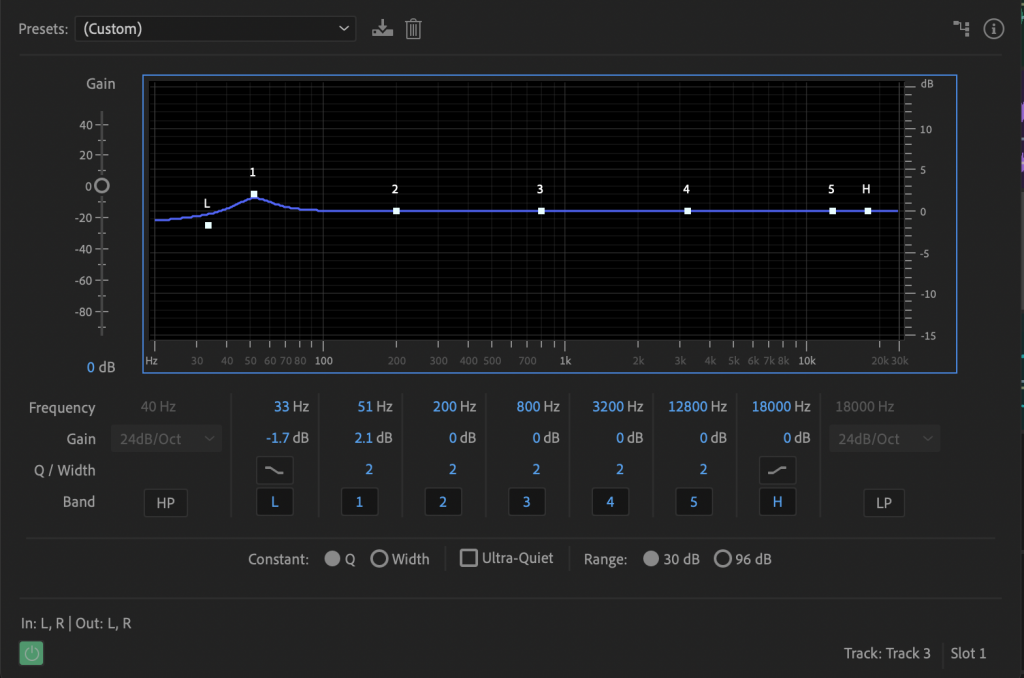The image size is (1024, 678).
Task: Toggle band 3 button
Action: coord(526,502)
